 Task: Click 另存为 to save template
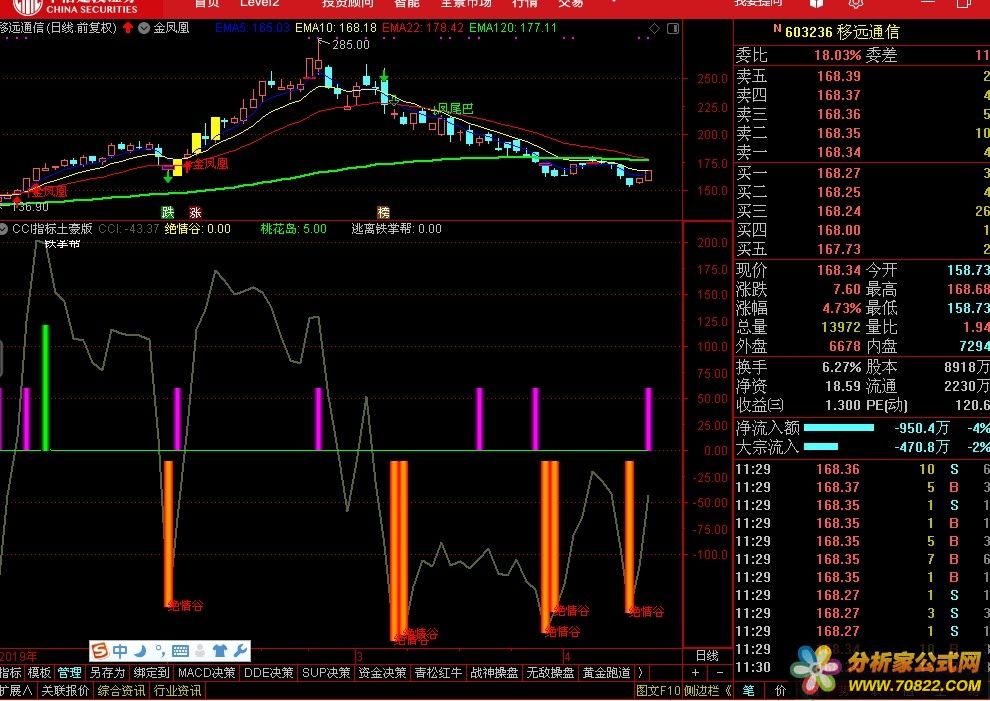click(107, 673)
